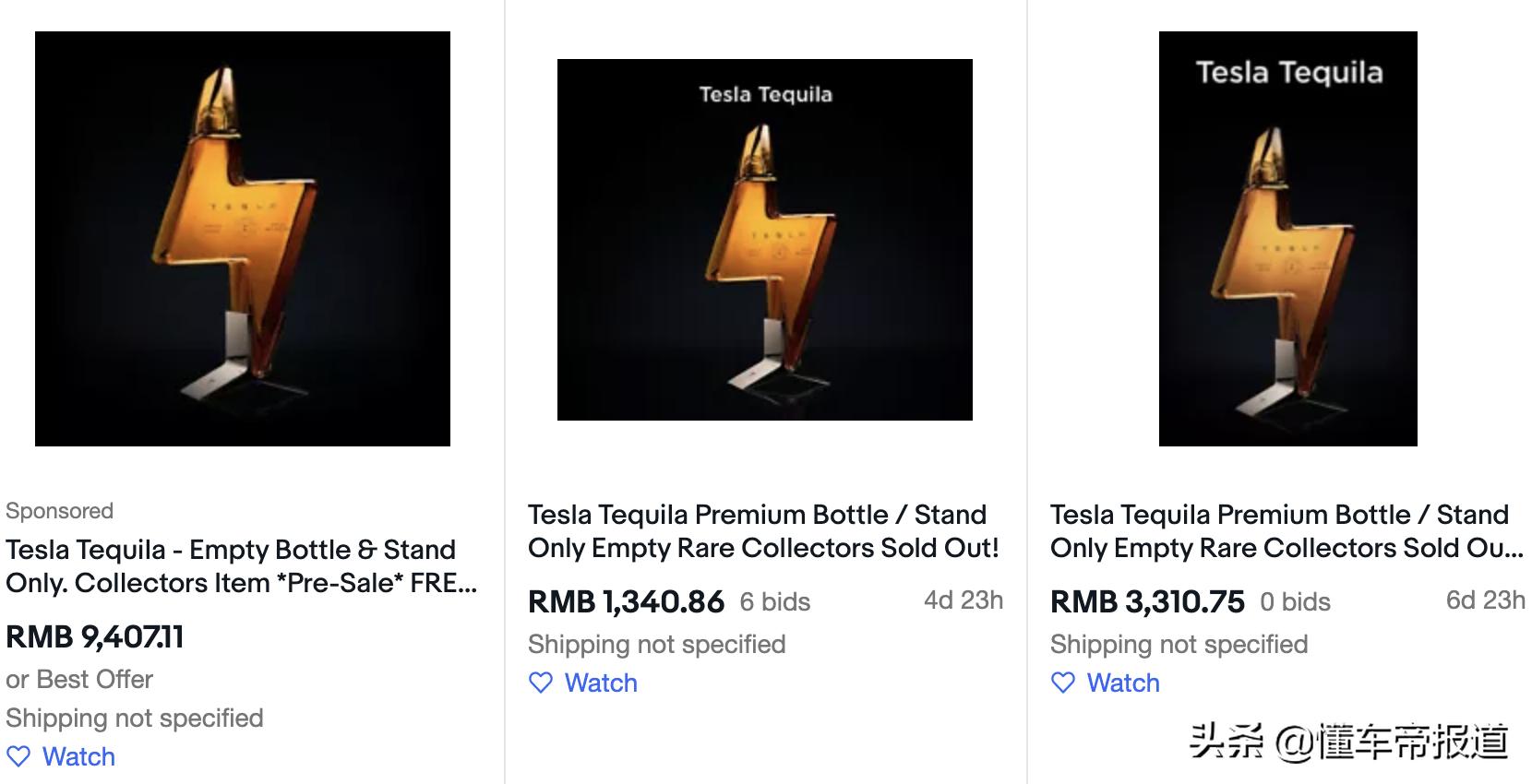Watch the sponsored Empty Bottle & Stand listing
The width and height of the screenshot is (1532, 784).
(78, 756)
